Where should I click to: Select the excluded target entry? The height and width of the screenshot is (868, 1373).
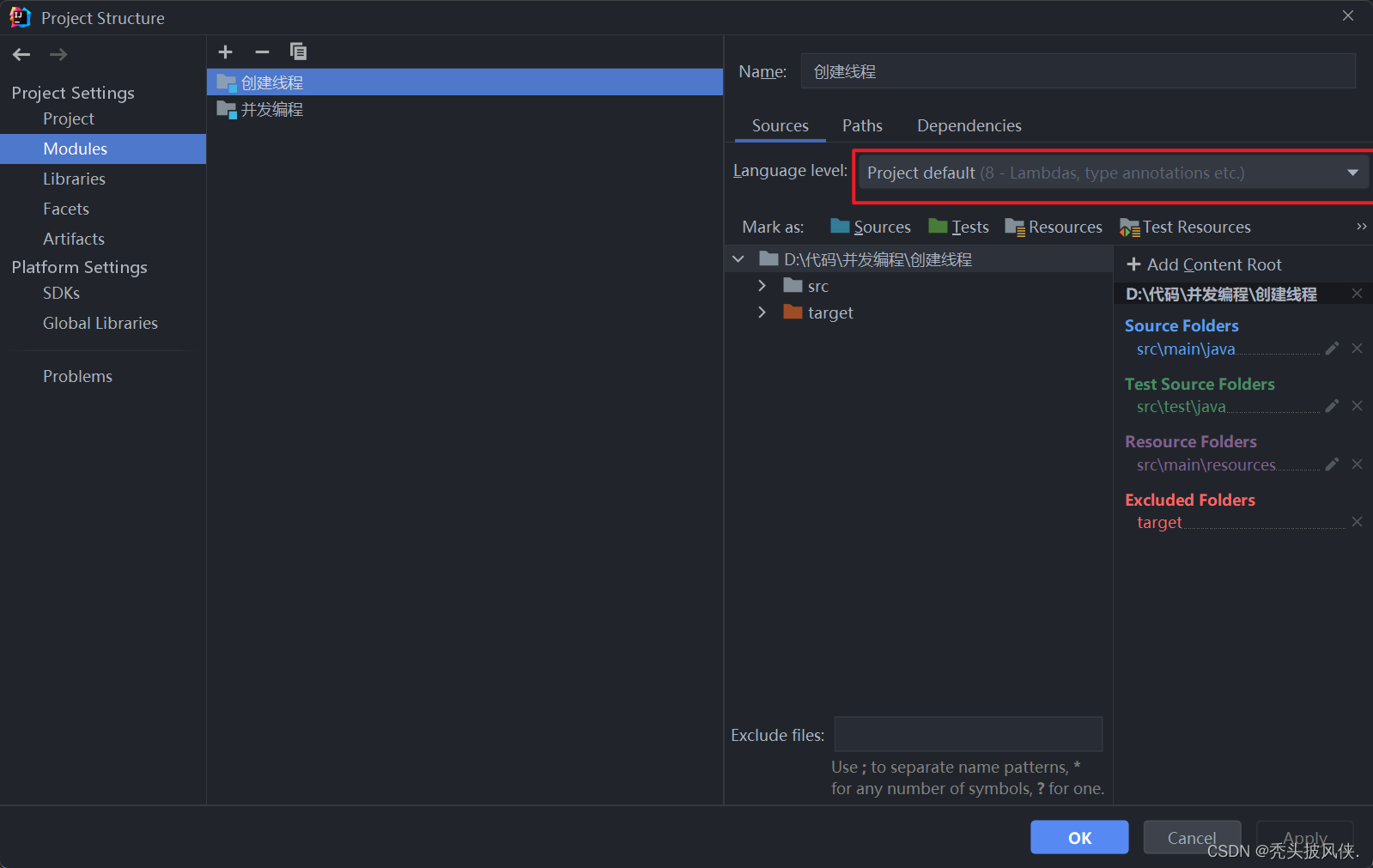click(x=1159, y=522)
